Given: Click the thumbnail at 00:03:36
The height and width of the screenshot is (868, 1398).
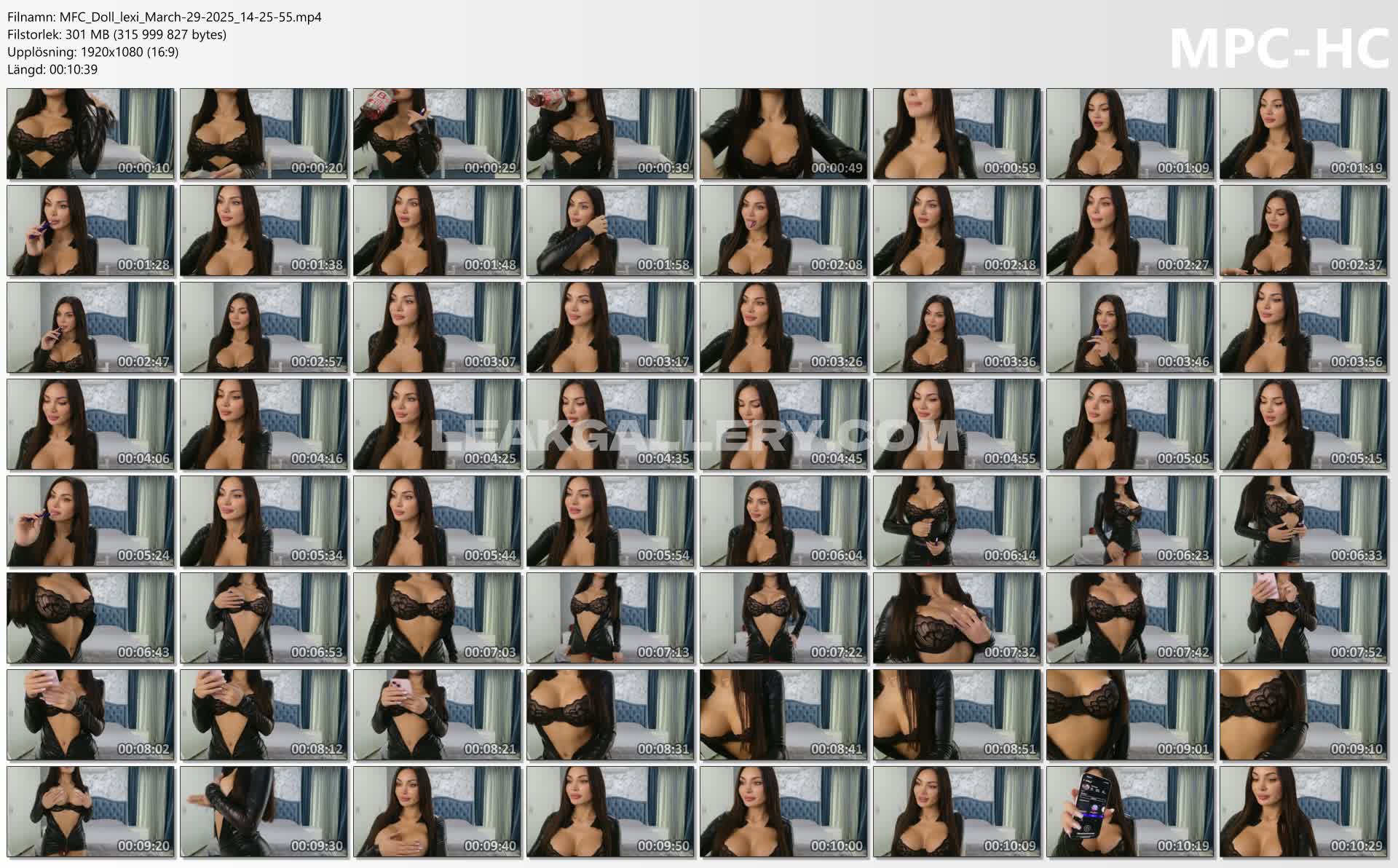Looking at the screenshot, I should coord(957,327).
